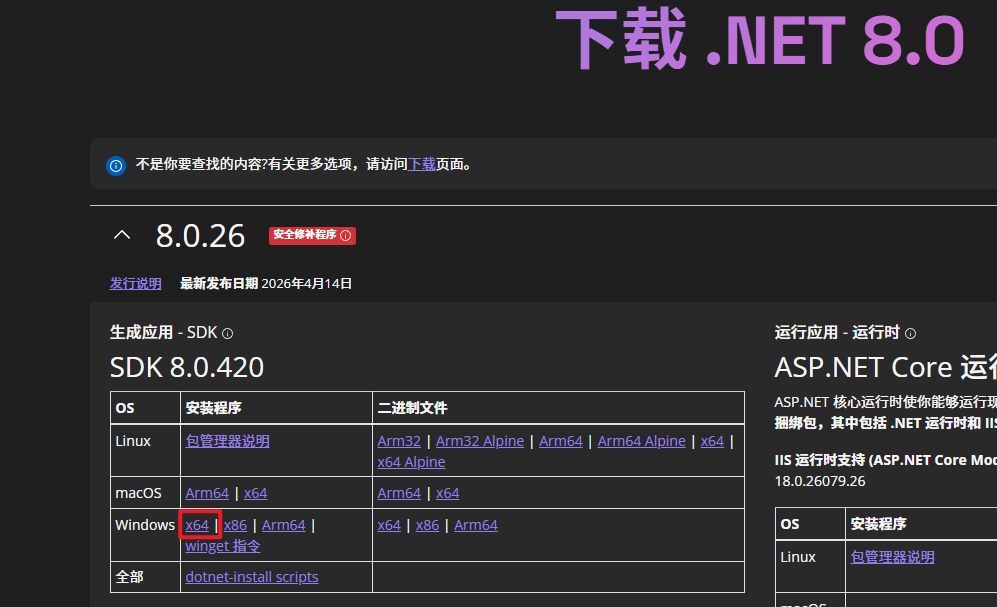Screen dimensions: 997x607
Task: Download Linux Arm32 Alpine binary
Action: coord(480,441)
